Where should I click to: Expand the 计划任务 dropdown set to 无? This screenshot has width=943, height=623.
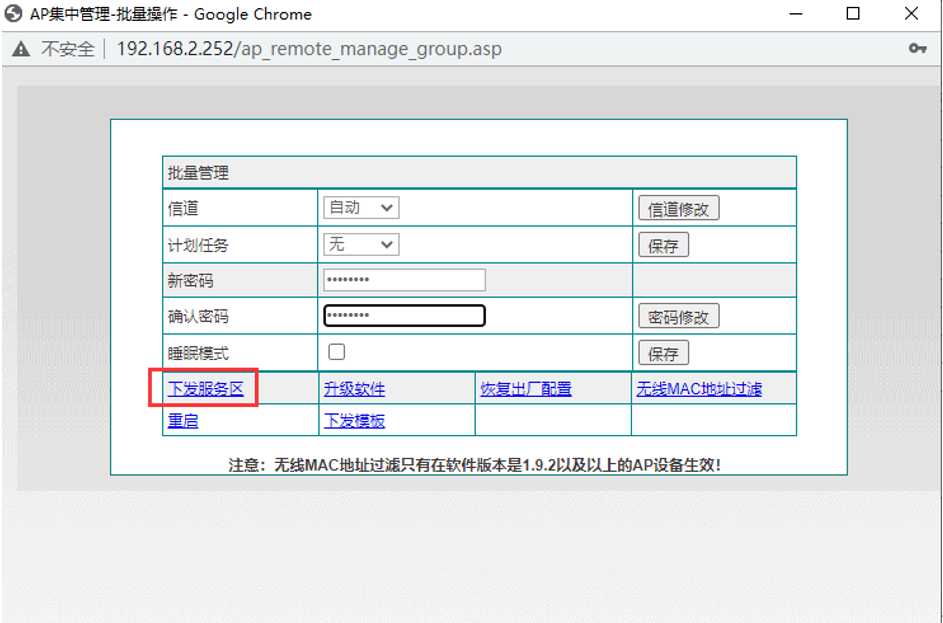(x=361, y=244)
